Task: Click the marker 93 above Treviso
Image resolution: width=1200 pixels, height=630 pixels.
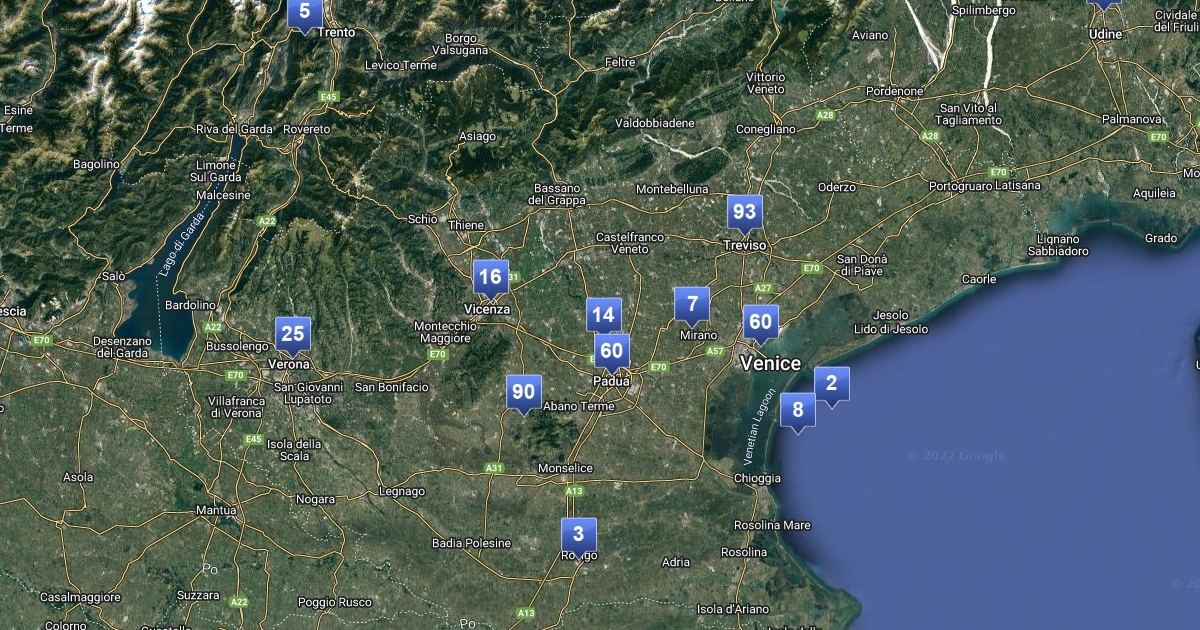Action: 744,212
